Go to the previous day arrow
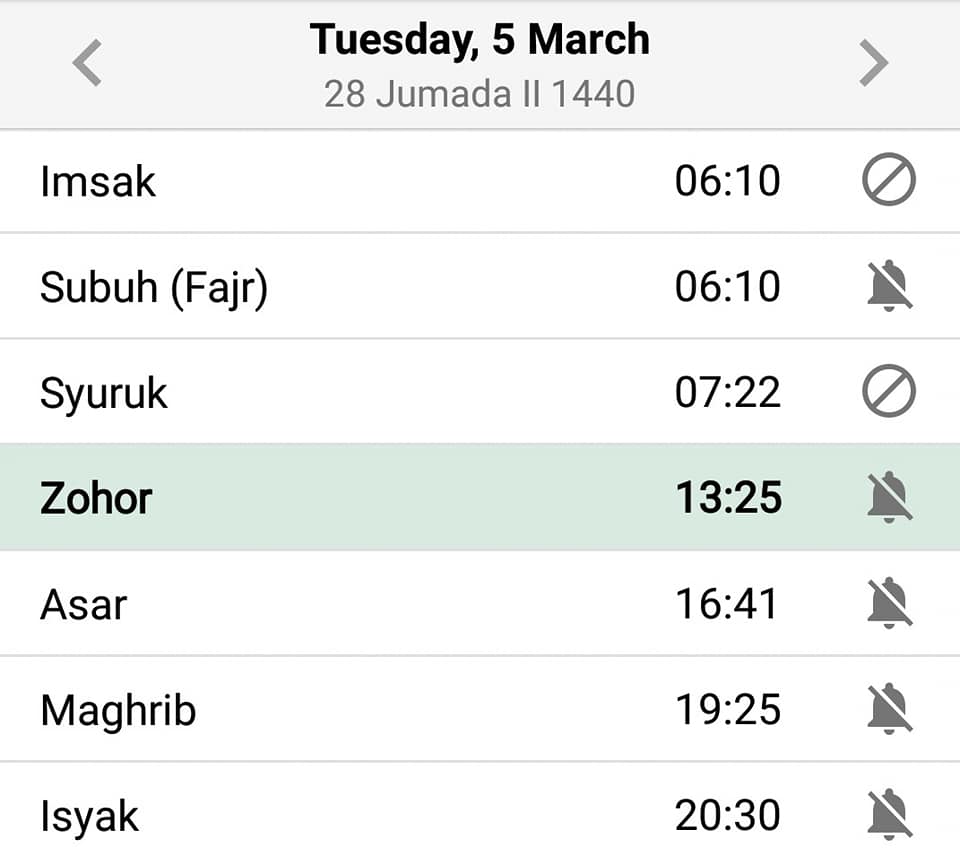Viewport: 960px width, 864px height. coord(87,63)
